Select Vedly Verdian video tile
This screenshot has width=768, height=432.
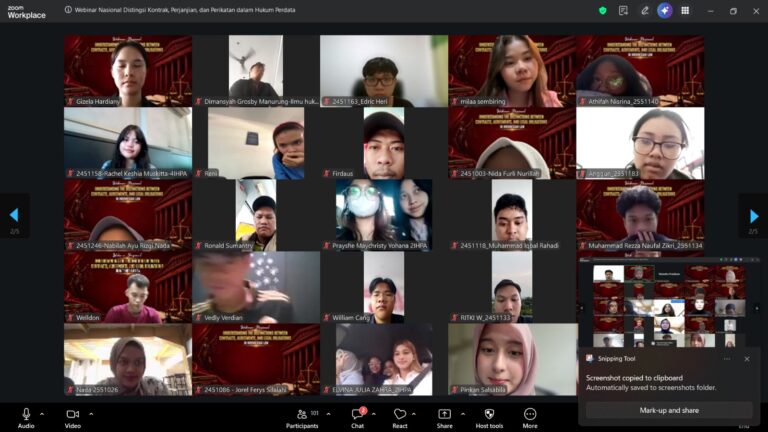click(256, 287)
